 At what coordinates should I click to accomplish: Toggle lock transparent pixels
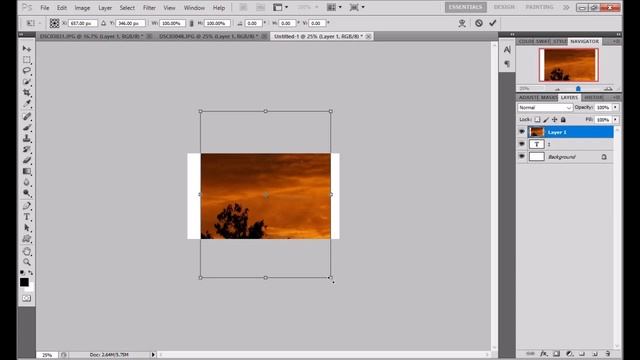(x=537, y=120)
